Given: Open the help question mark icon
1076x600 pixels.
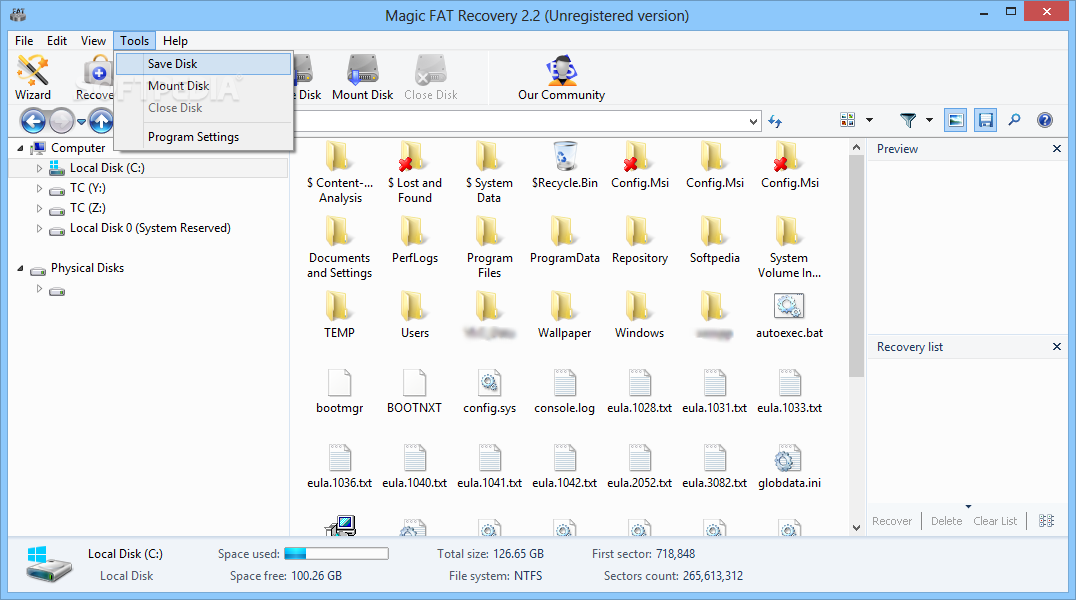Looking at the screenshot, I should pyautogui.click(x=1044, y=120).
